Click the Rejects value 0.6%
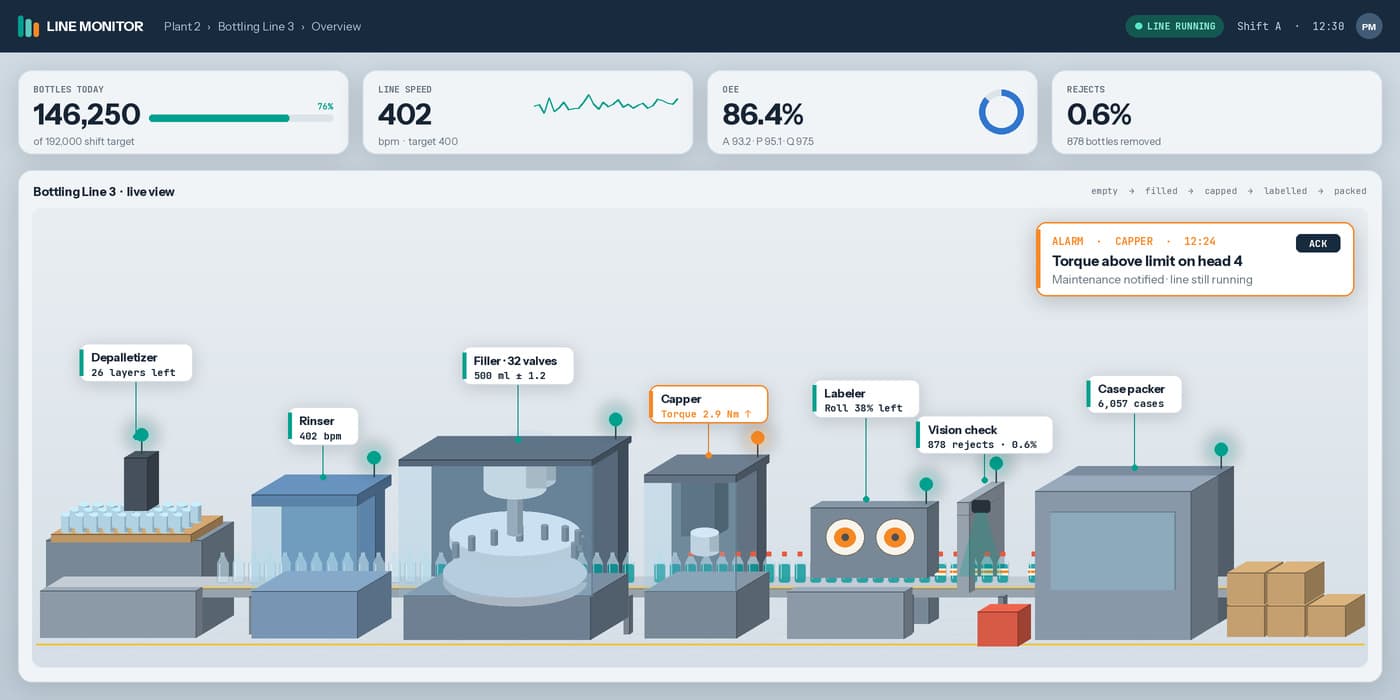Viewport: 1400px width, 700px height. pyautogui.click(x=1099, y=114)
